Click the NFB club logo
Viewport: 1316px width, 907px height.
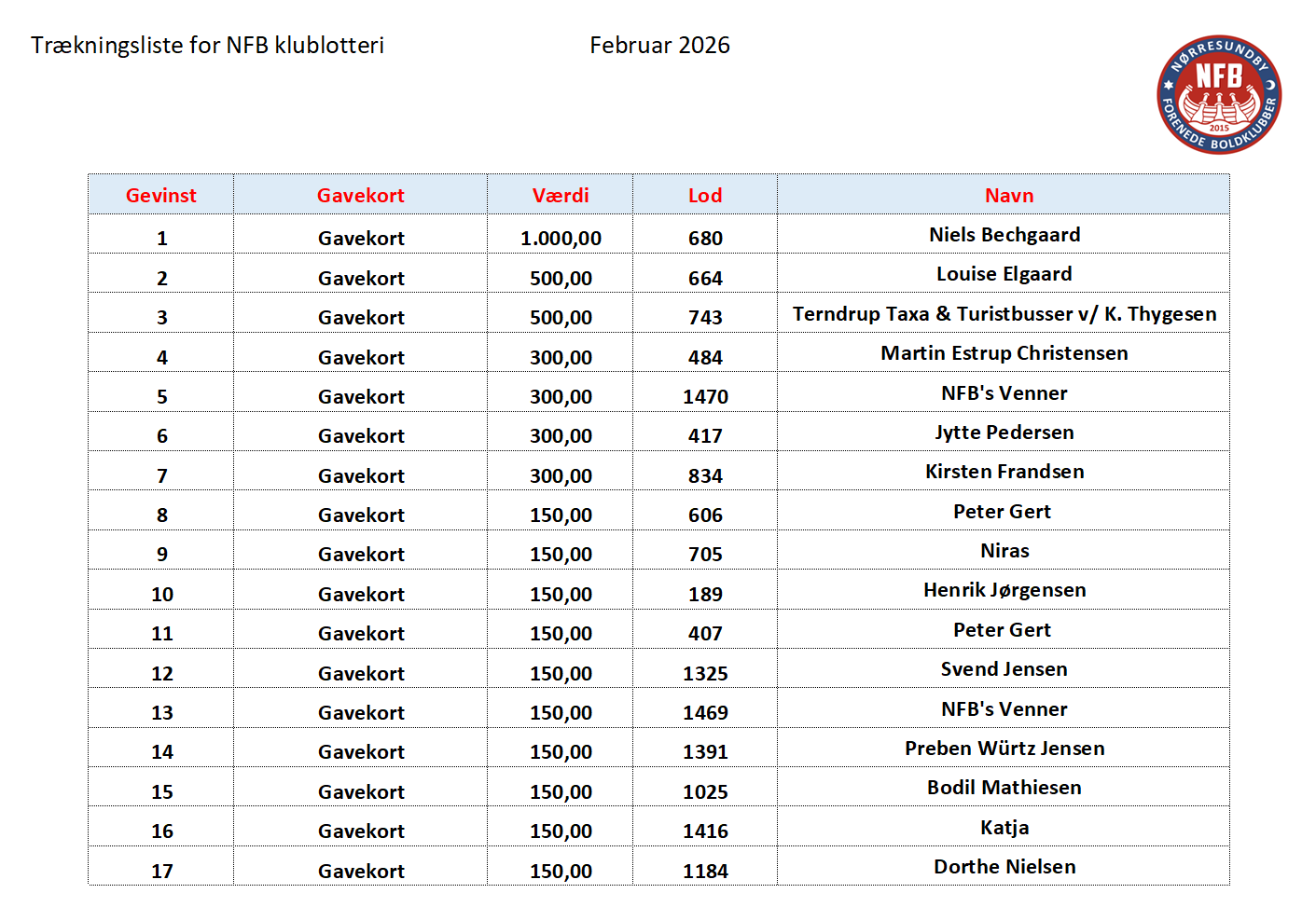(x=1218, y=94)
